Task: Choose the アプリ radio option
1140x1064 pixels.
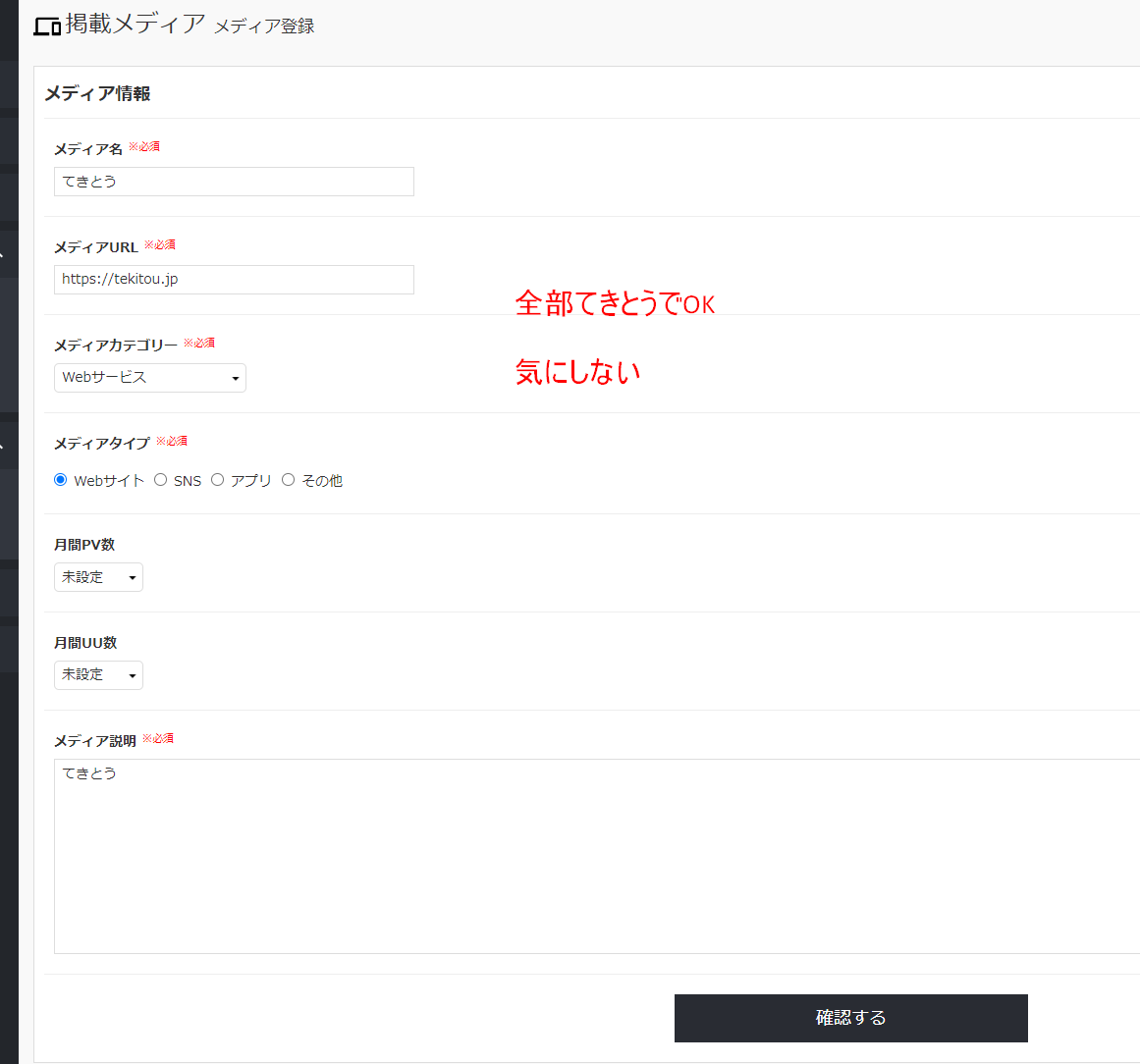Action: pyautogui.click(x=217, y=480)
